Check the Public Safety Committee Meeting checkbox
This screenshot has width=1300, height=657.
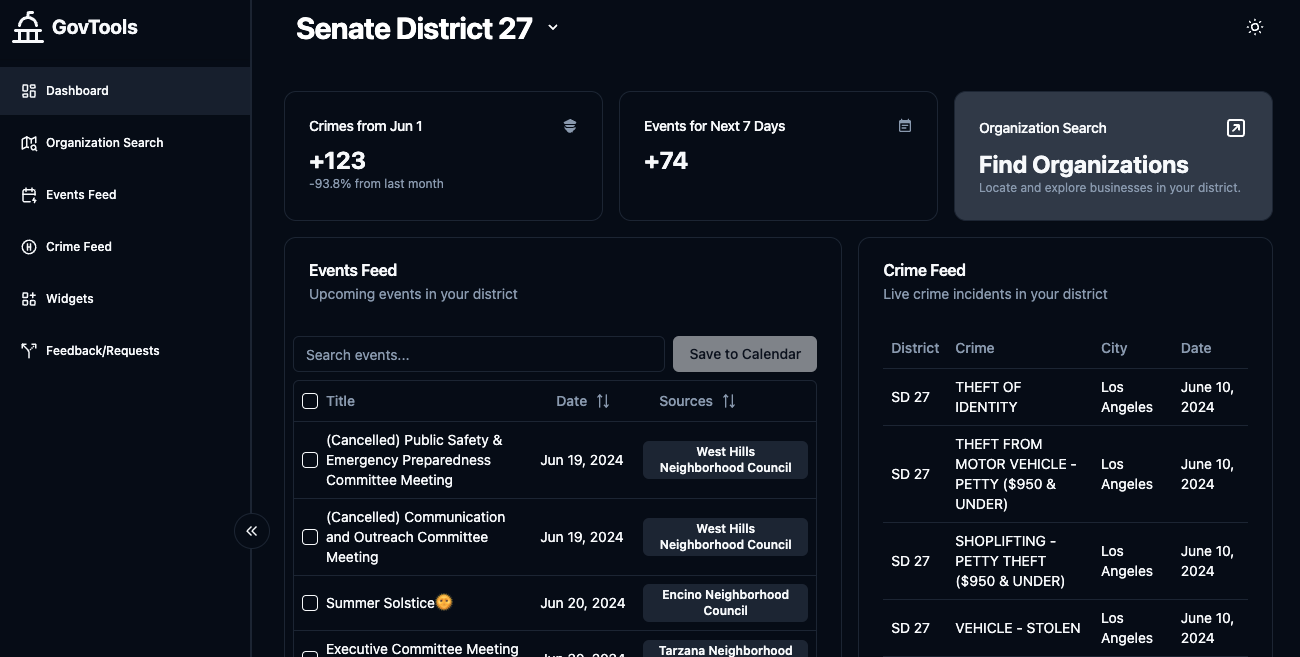pyautogui.click(x=310, y=460)
